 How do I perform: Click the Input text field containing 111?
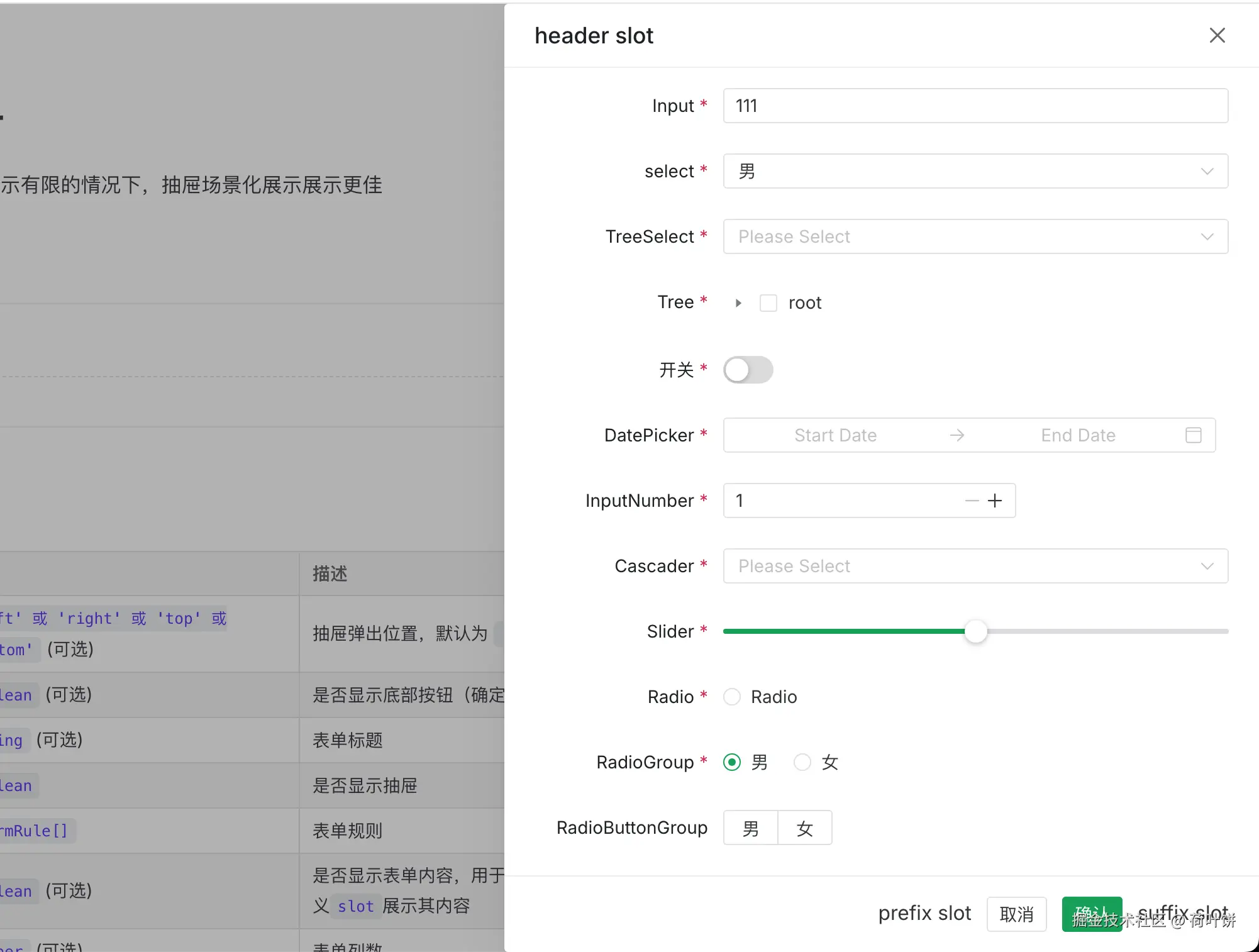pyautogui.click(x=975, y=106)
